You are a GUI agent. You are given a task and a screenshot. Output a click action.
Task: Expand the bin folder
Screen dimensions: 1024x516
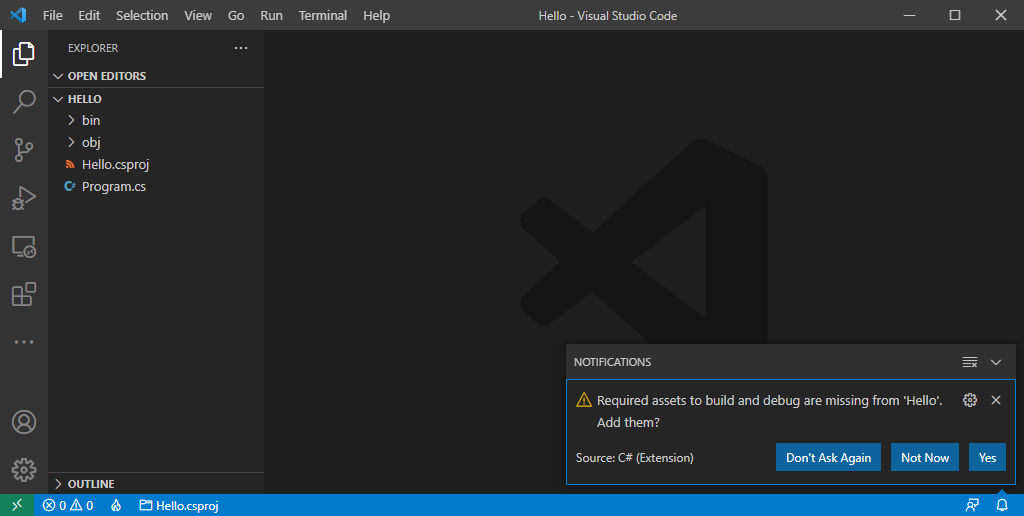tap(156, 120)
